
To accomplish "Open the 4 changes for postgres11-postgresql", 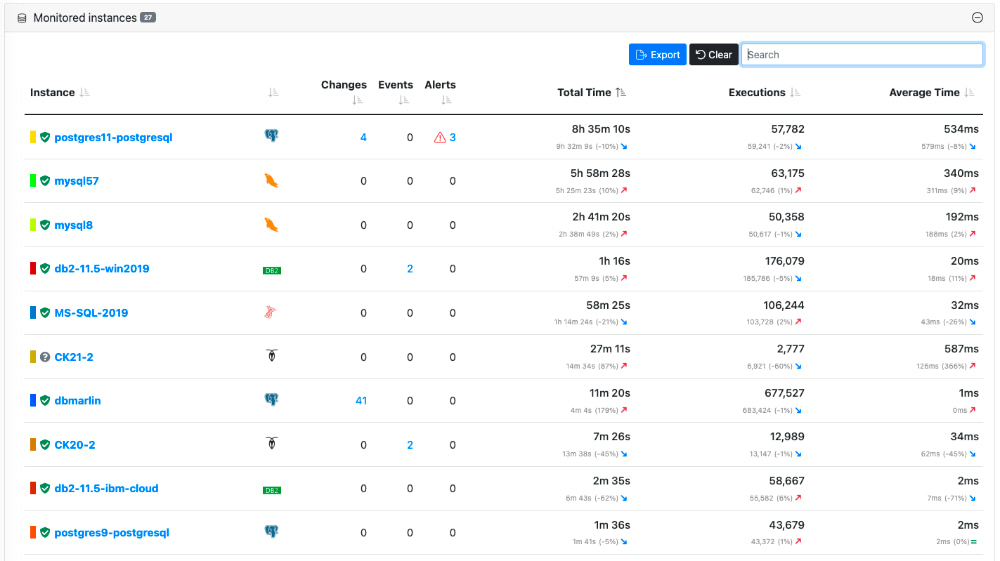I will (364, 138).
